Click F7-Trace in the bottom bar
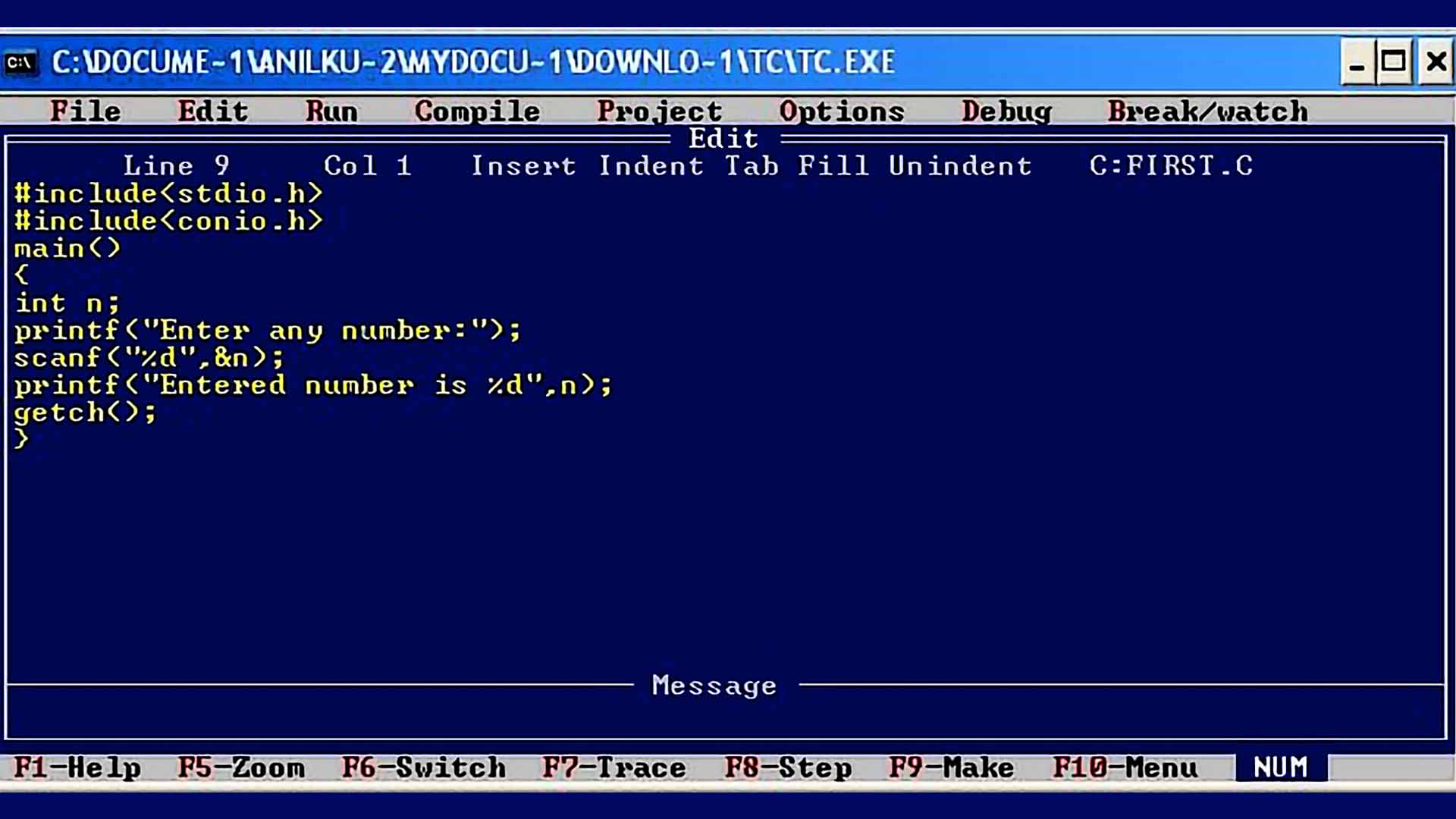 [614, 767]
